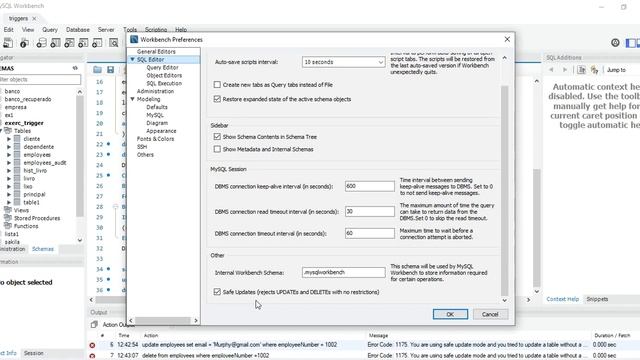Expand the cliente table node

9,139
